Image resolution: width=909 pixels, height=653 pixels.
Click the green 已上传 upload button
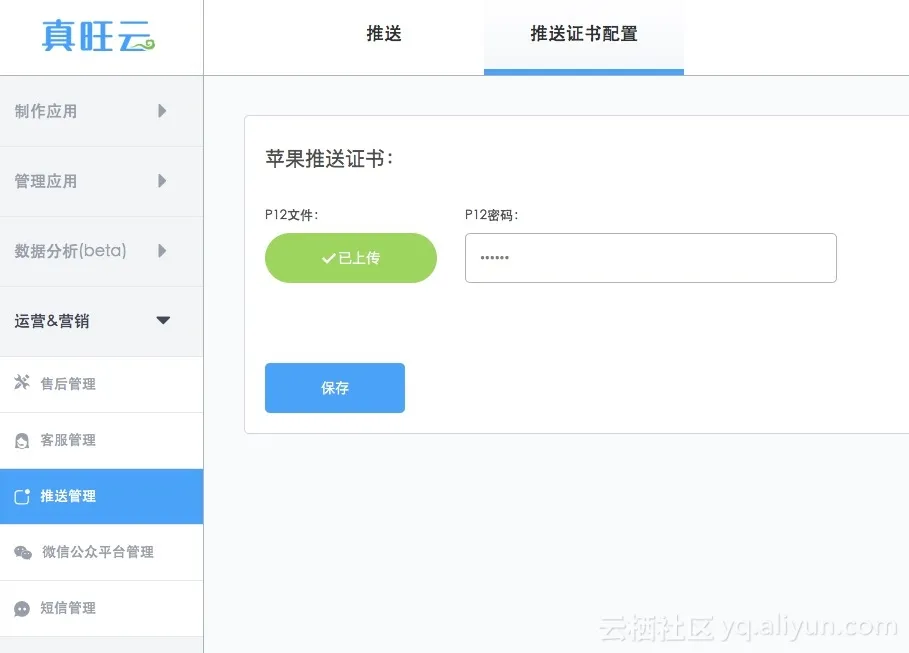pos(351,258)
